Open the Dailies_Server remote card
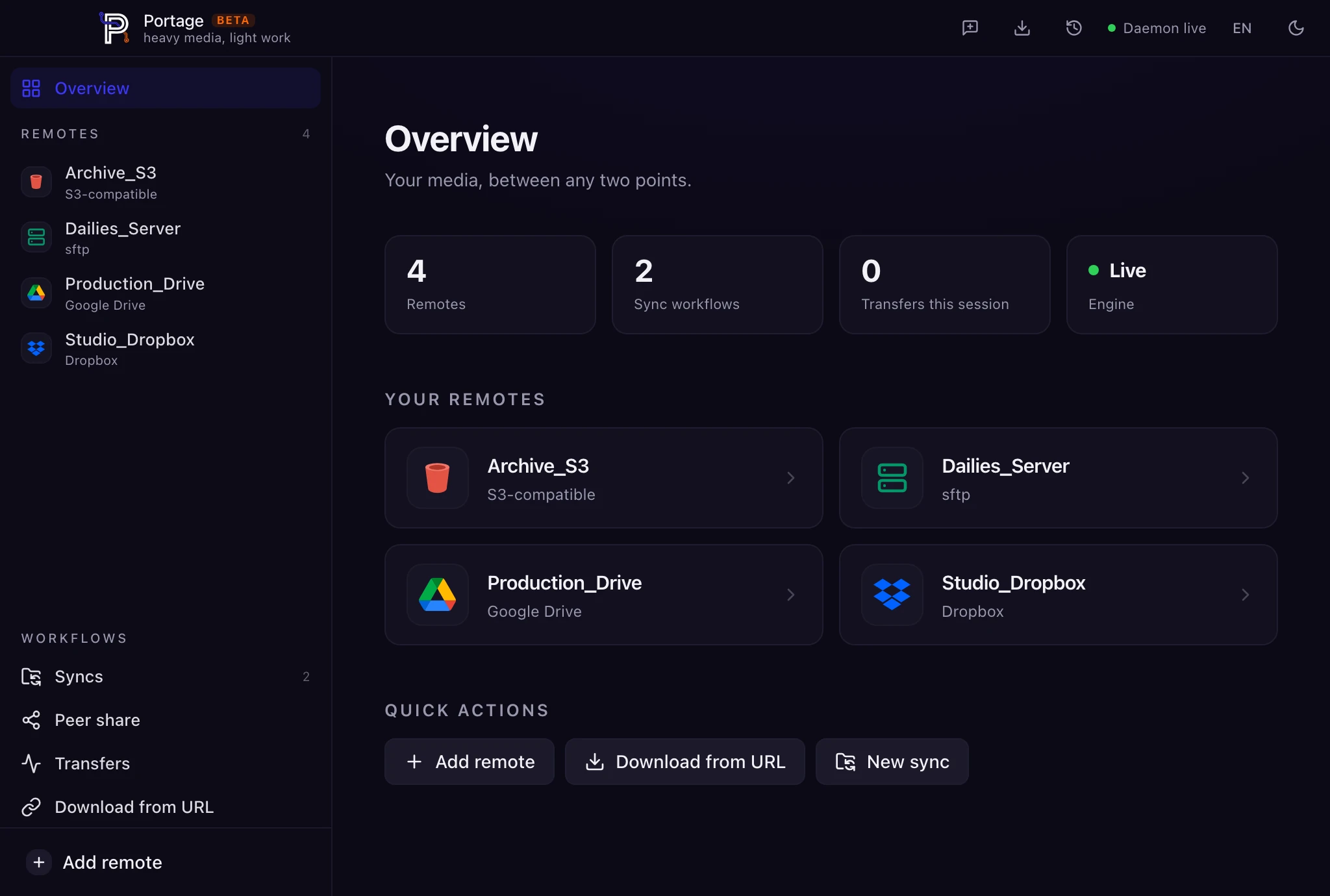 (x=1059, y=478)
